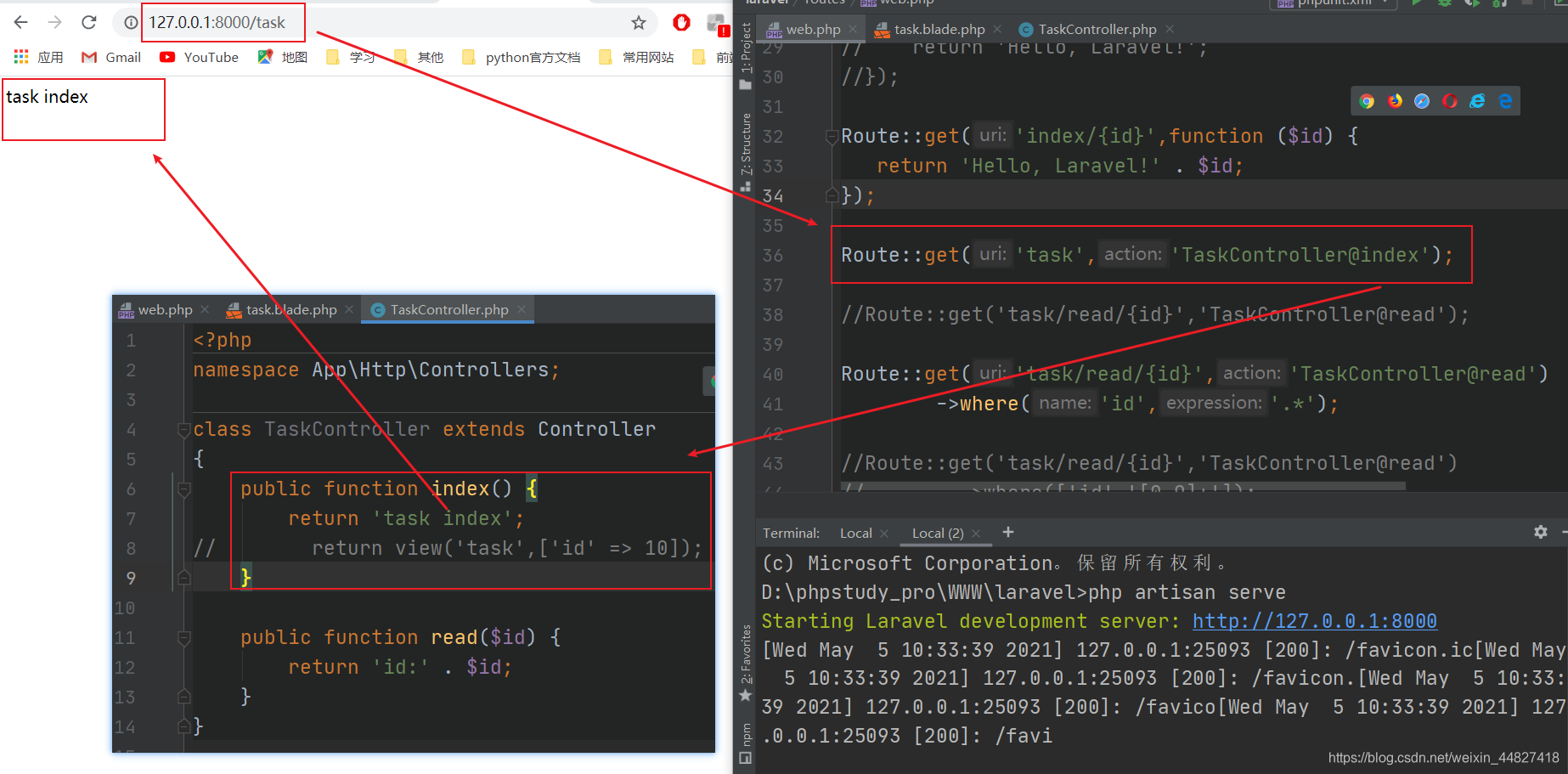Open the python官方文档 bookmark folder
This screenshot has height=774, width=1568.
(x=522, y=57)
